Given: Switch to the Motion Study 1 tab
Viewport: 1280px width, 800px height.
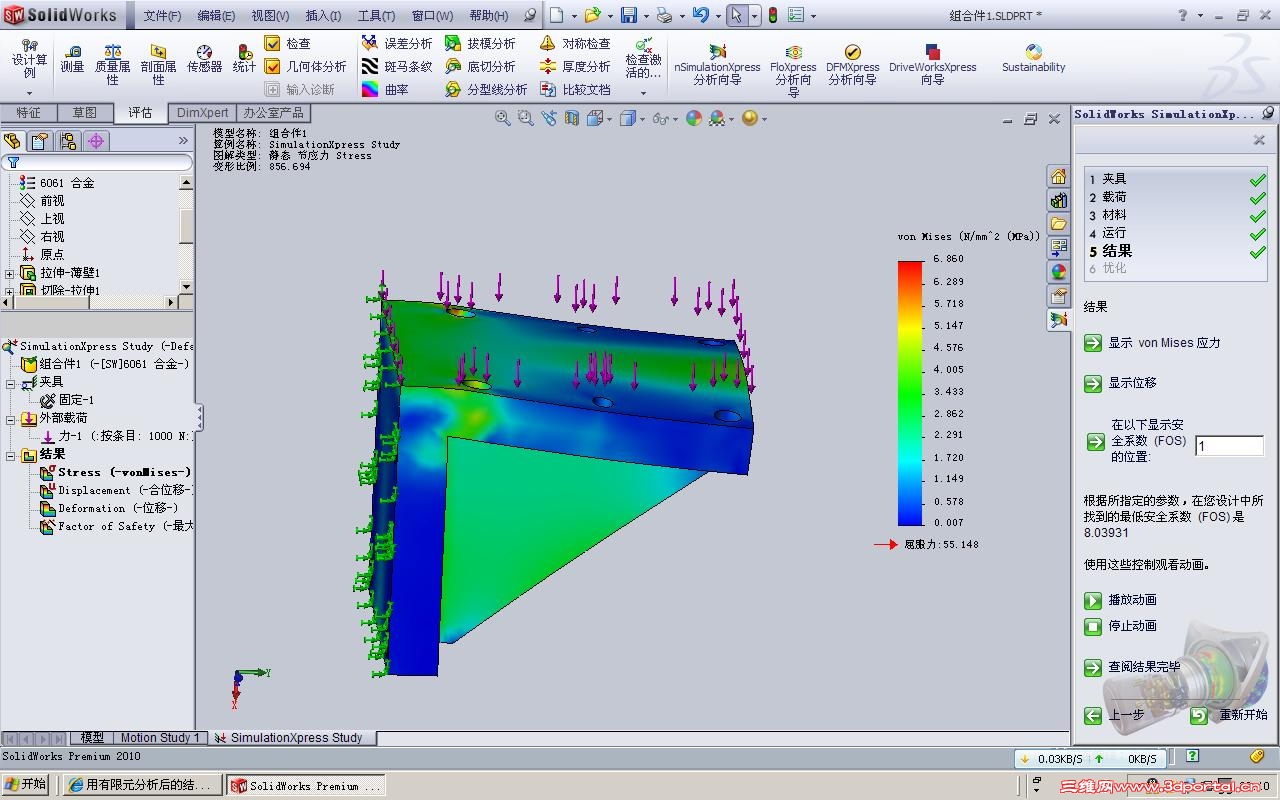Looking at the screenshot, I should pos(161,738).
